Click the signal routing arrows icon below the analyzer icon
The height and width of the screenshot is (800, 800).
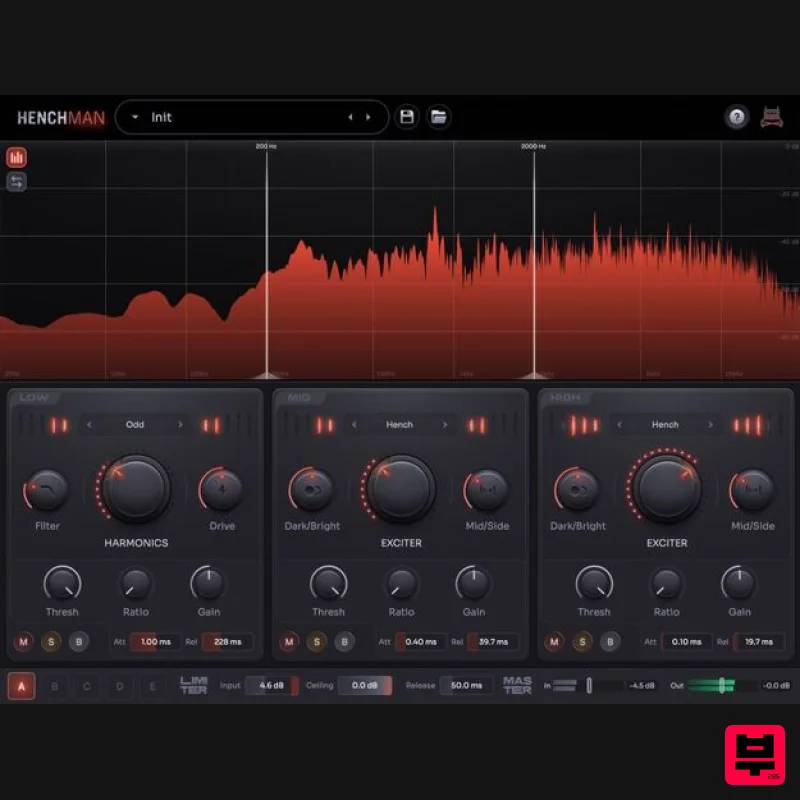tap(16, 182)
